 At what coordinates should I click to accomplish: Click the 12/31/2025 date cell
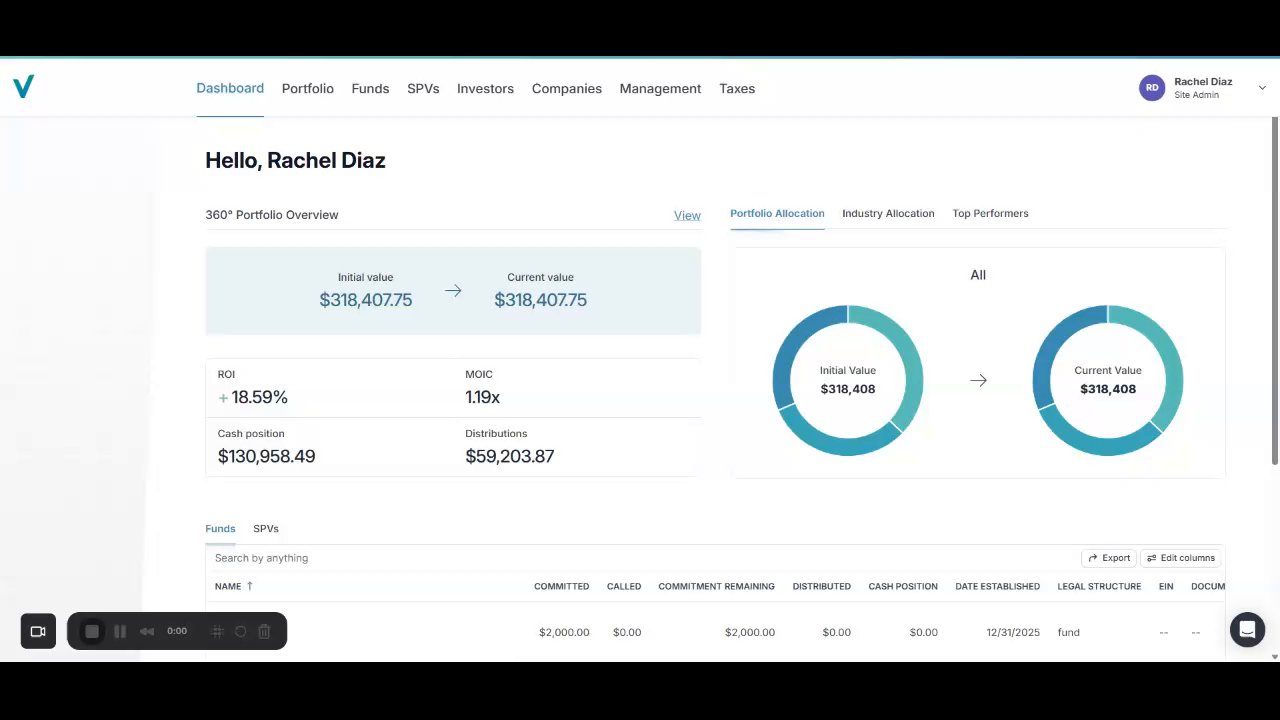tap(1013, 632)
